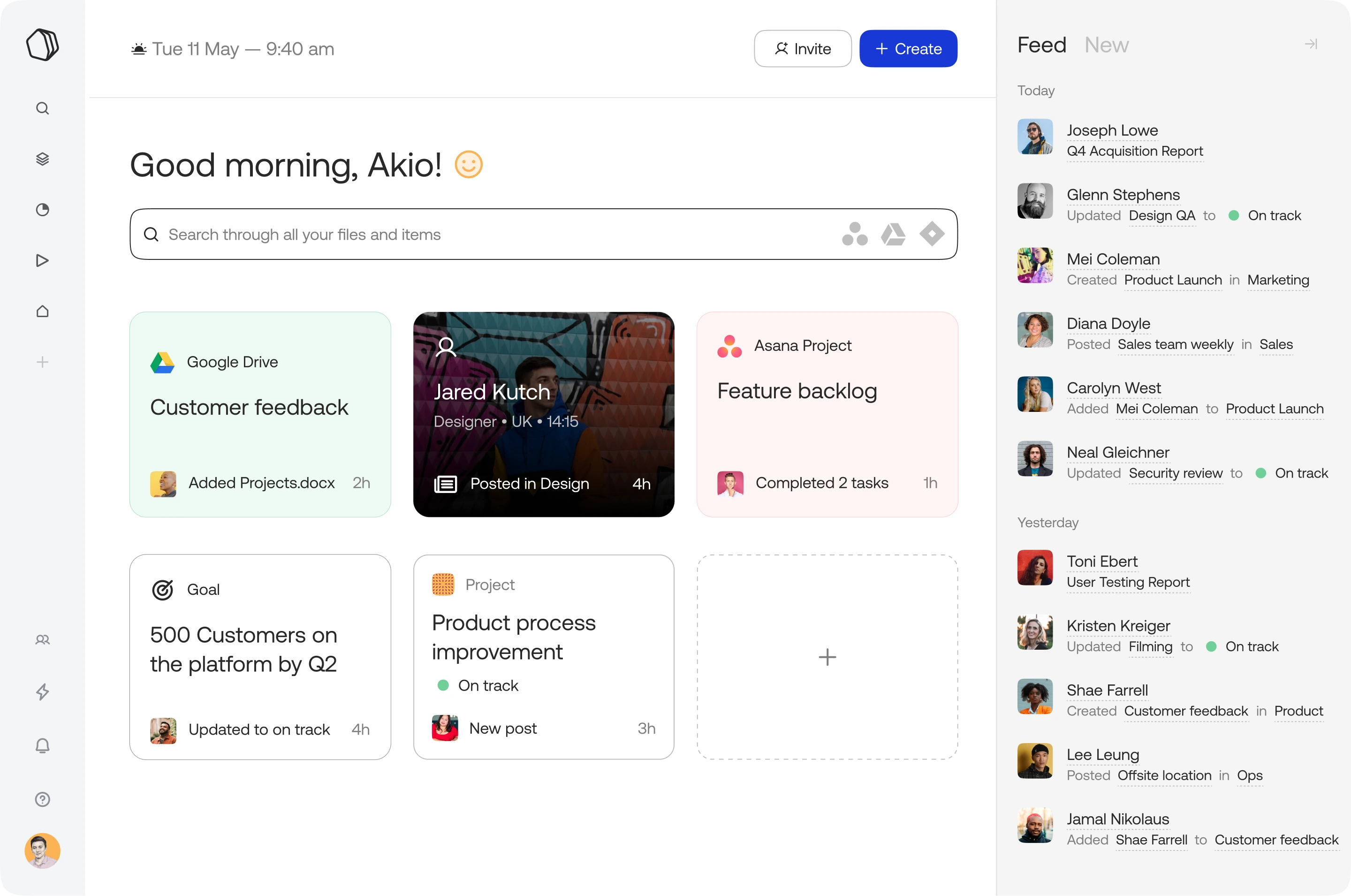Open Security review link
Viewport: 1351px width, 896px height.
(x=1176, y=474)
